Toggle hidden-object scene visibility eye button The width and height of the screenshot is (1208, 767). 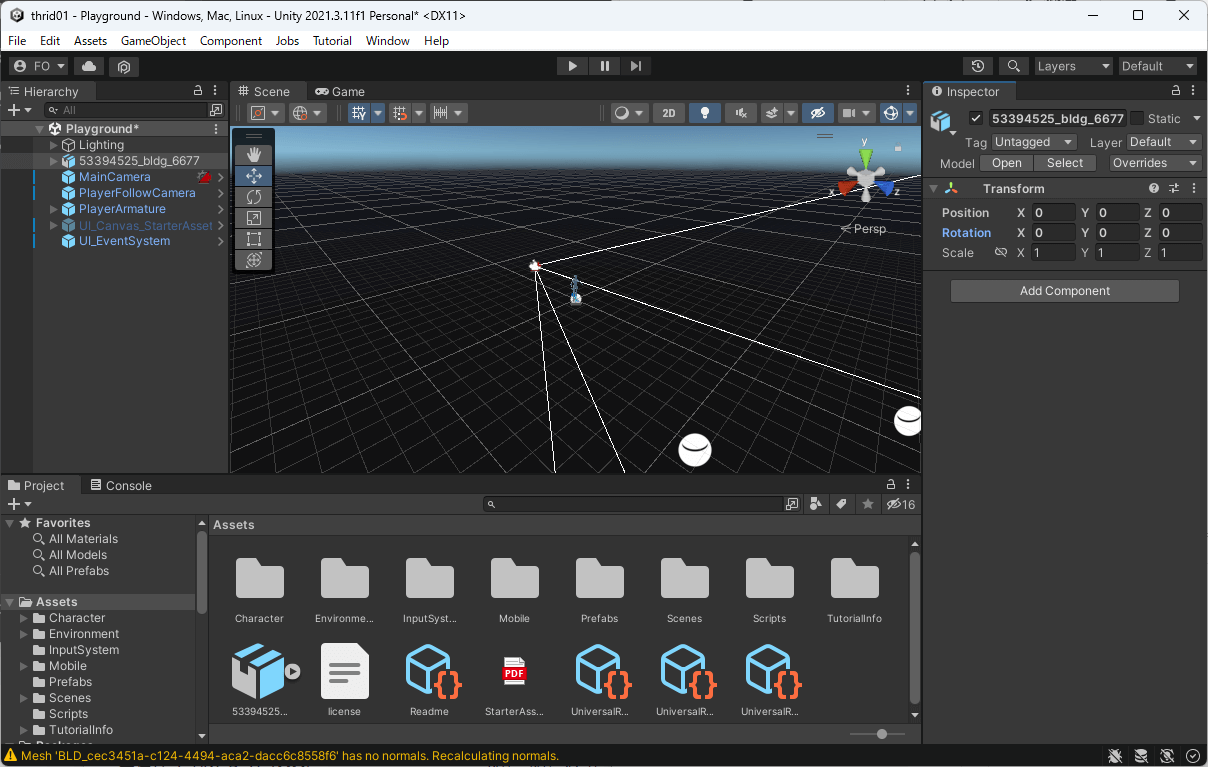pyautogui.click(x=817, y=113)
